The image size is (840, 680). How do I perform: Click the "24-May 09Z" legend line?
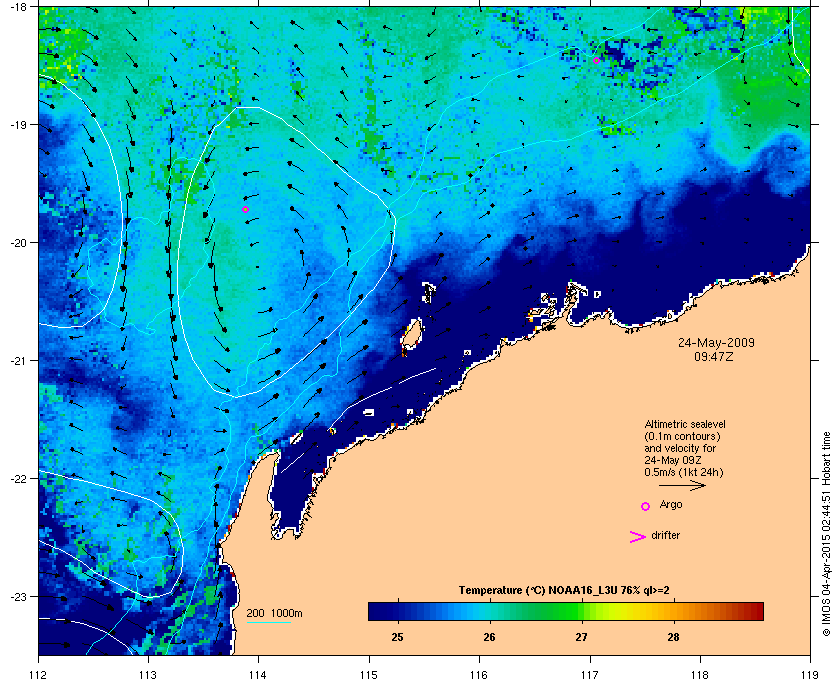(673, 461)
